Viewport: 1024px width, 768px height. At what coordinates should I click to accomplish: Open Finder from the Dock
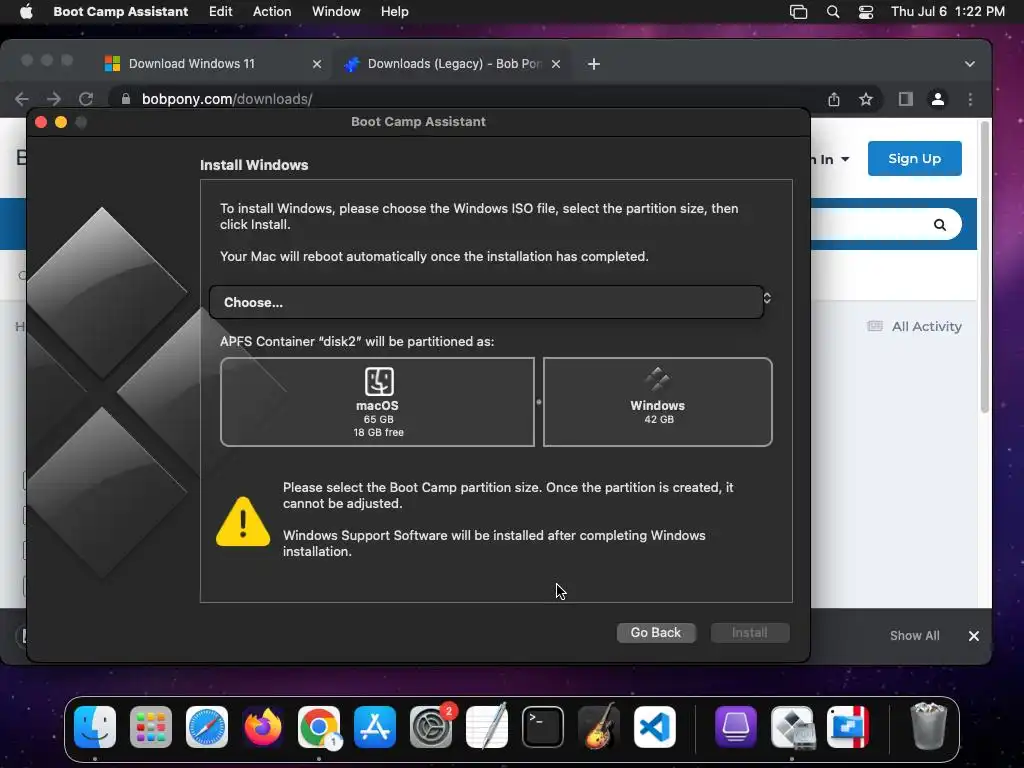click(x=95, y=727)
